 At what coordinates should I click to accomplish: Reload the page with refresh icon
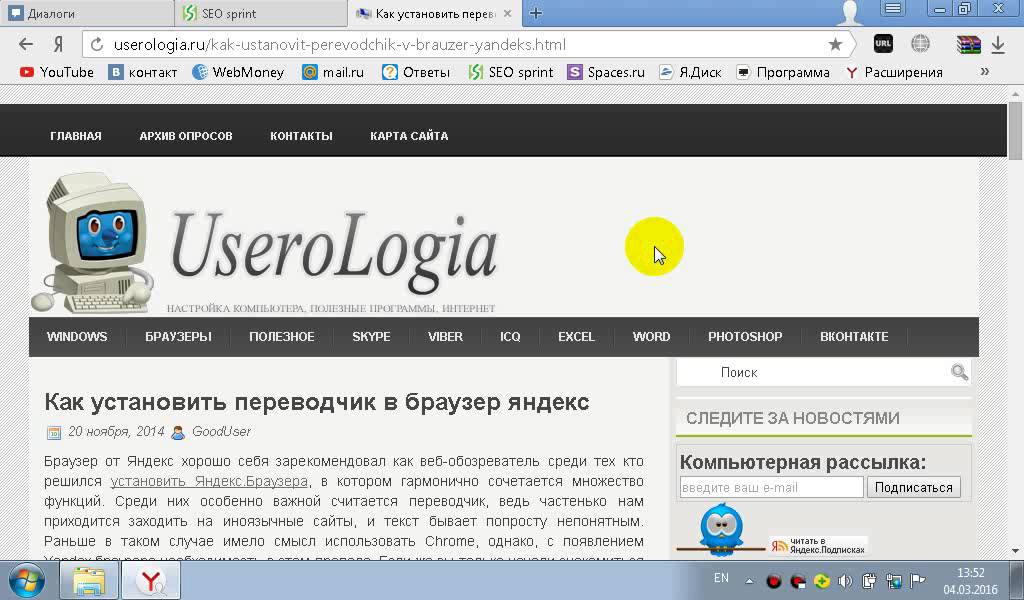(97, 44)
